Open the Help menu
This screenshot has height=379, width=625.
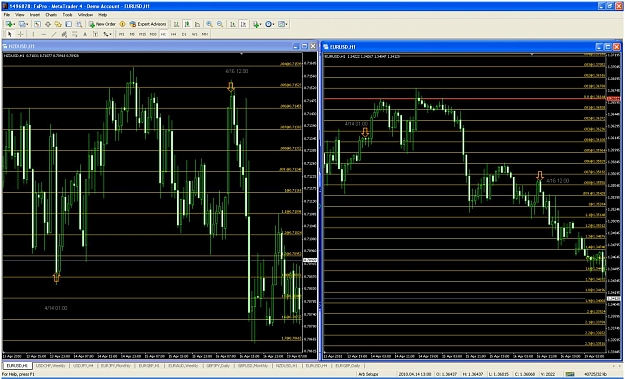pyautogui.click(x=102, y=15)
